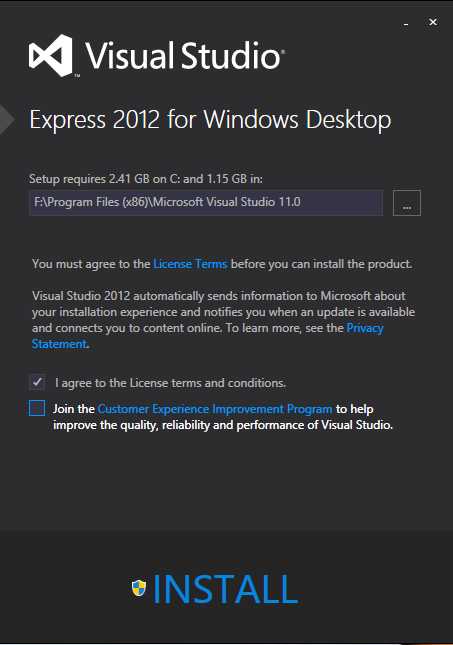Open folder browser with the ellipsis button
453x645 pixels.
coord(407,203)
